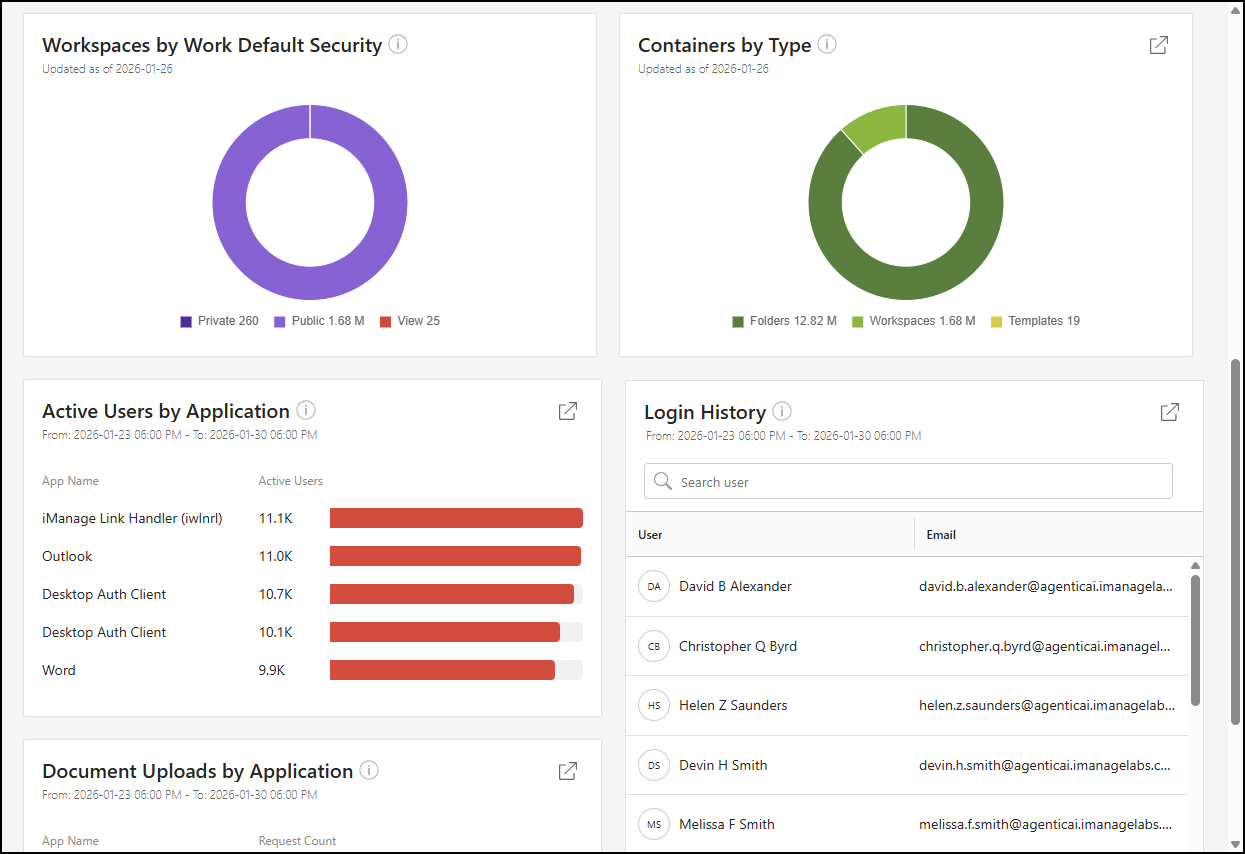Sort Login History by User column header
Viewport: 1245px width, 854px height.
pos(651,535)
